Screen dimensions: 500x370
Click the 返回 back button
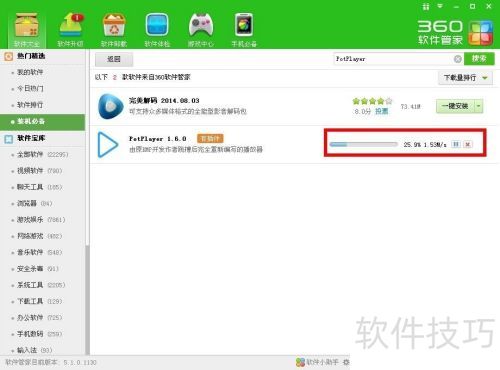(x=114, y=59)
